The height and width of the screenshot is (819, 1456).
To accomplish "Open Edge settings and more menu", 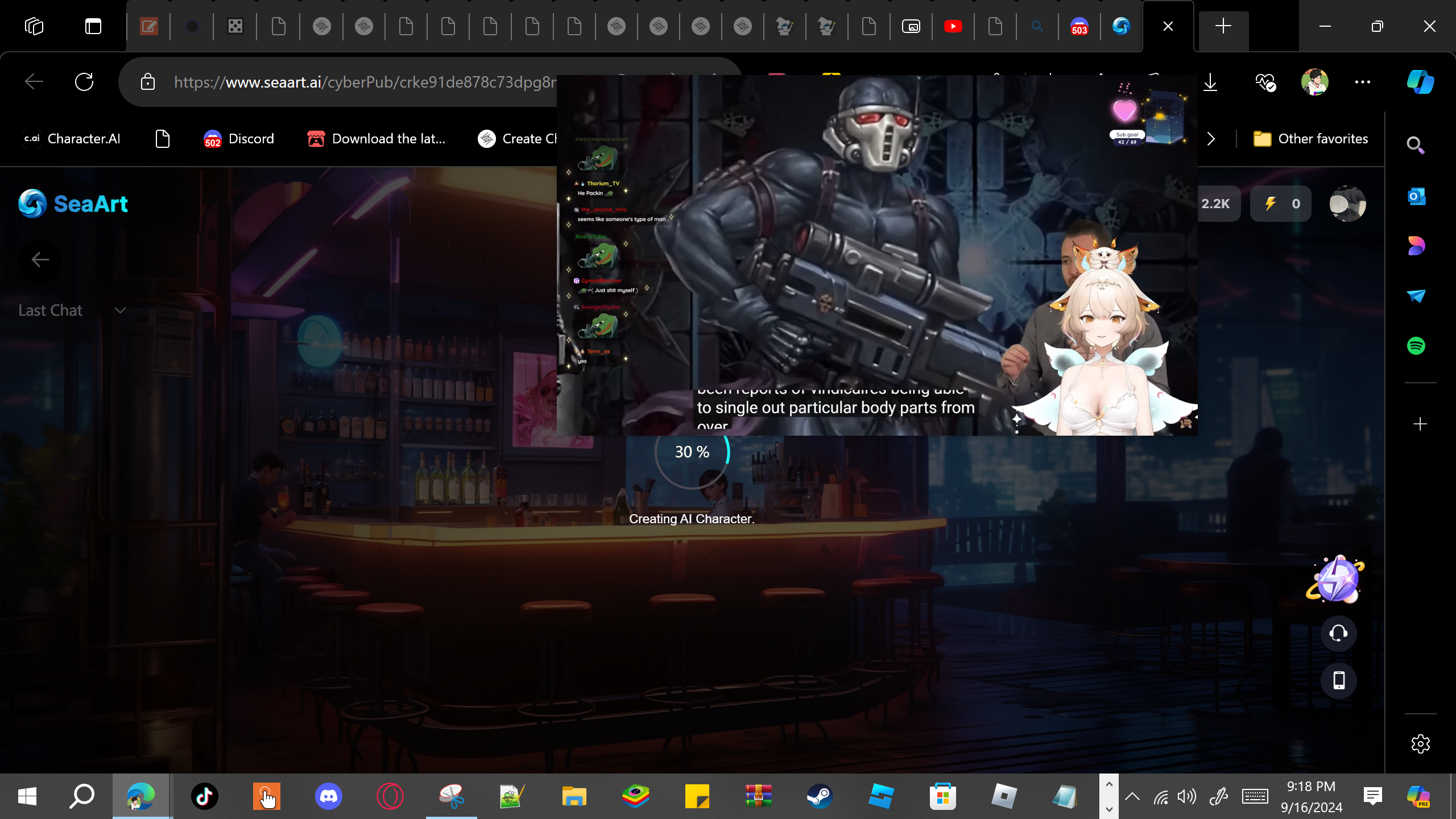I will click(1362, 82).
